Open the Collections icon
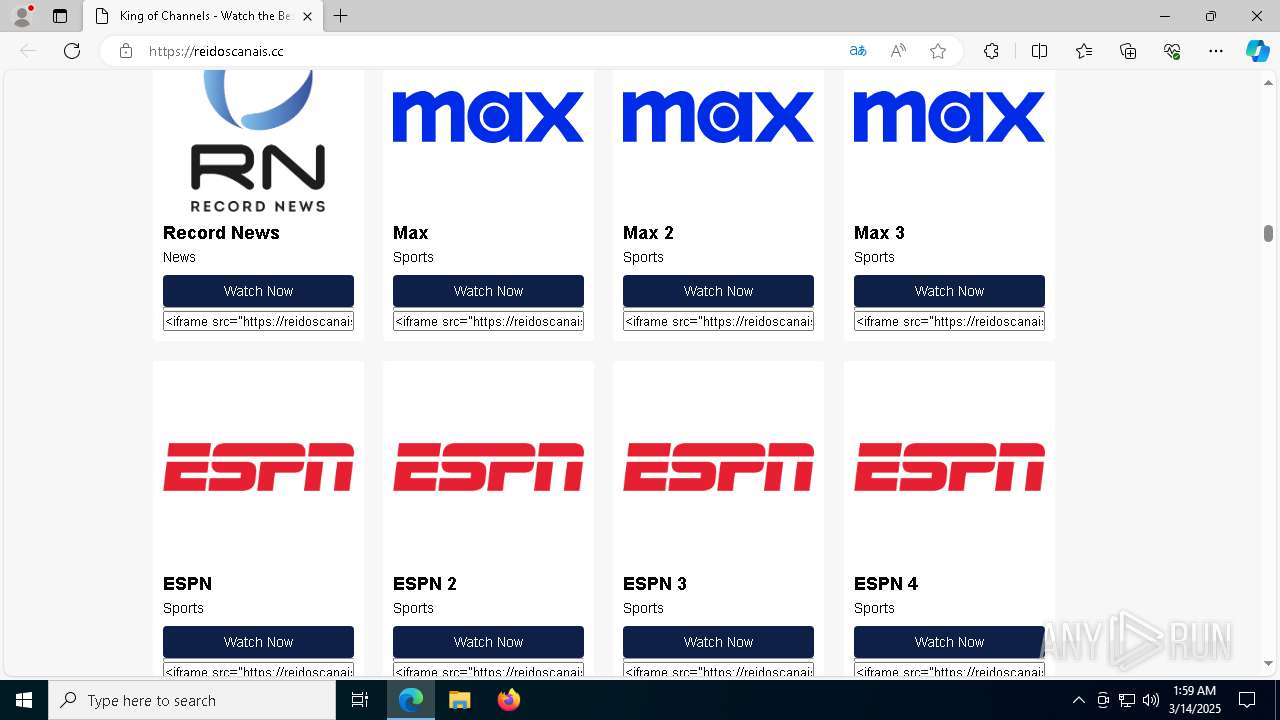Screen dimensions: 1280x720 (1128, 51)
